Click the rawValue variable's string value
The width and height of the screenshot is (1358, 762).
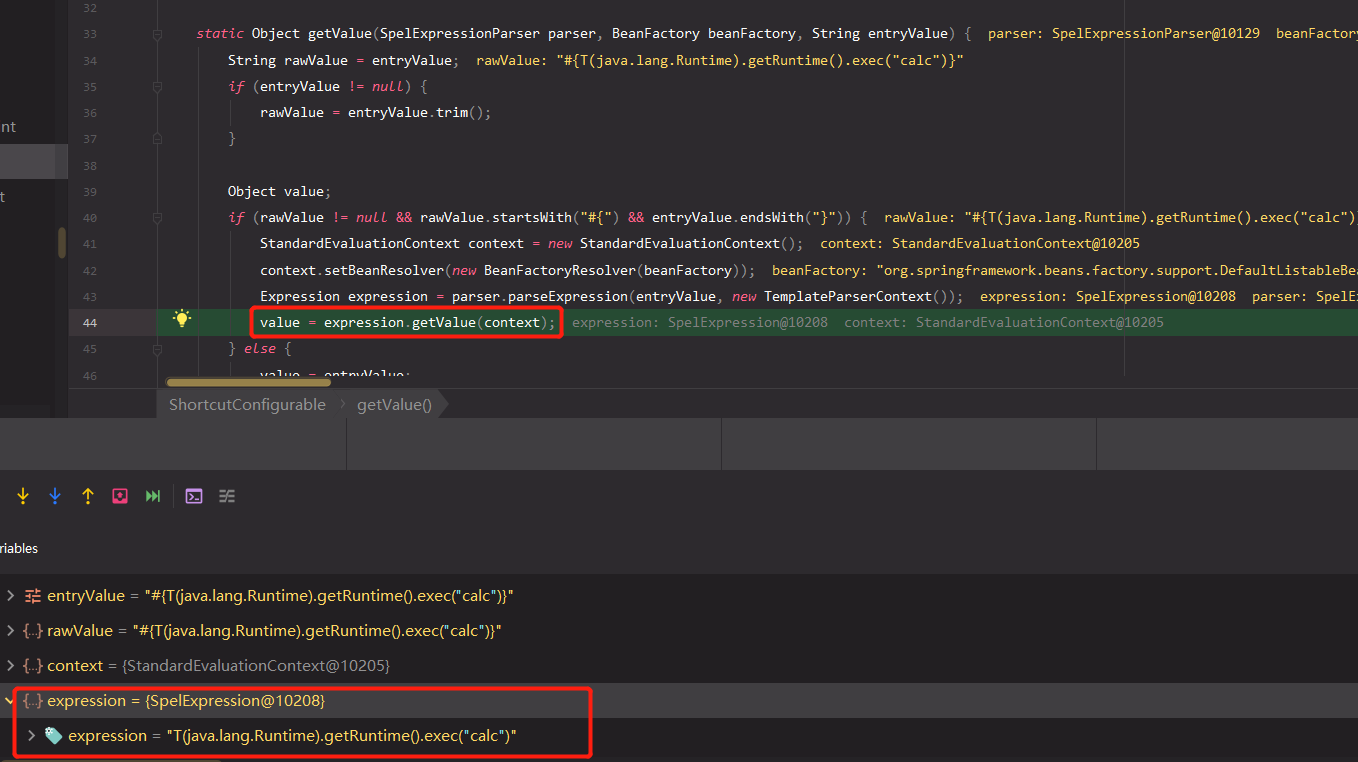pos(319,631)
